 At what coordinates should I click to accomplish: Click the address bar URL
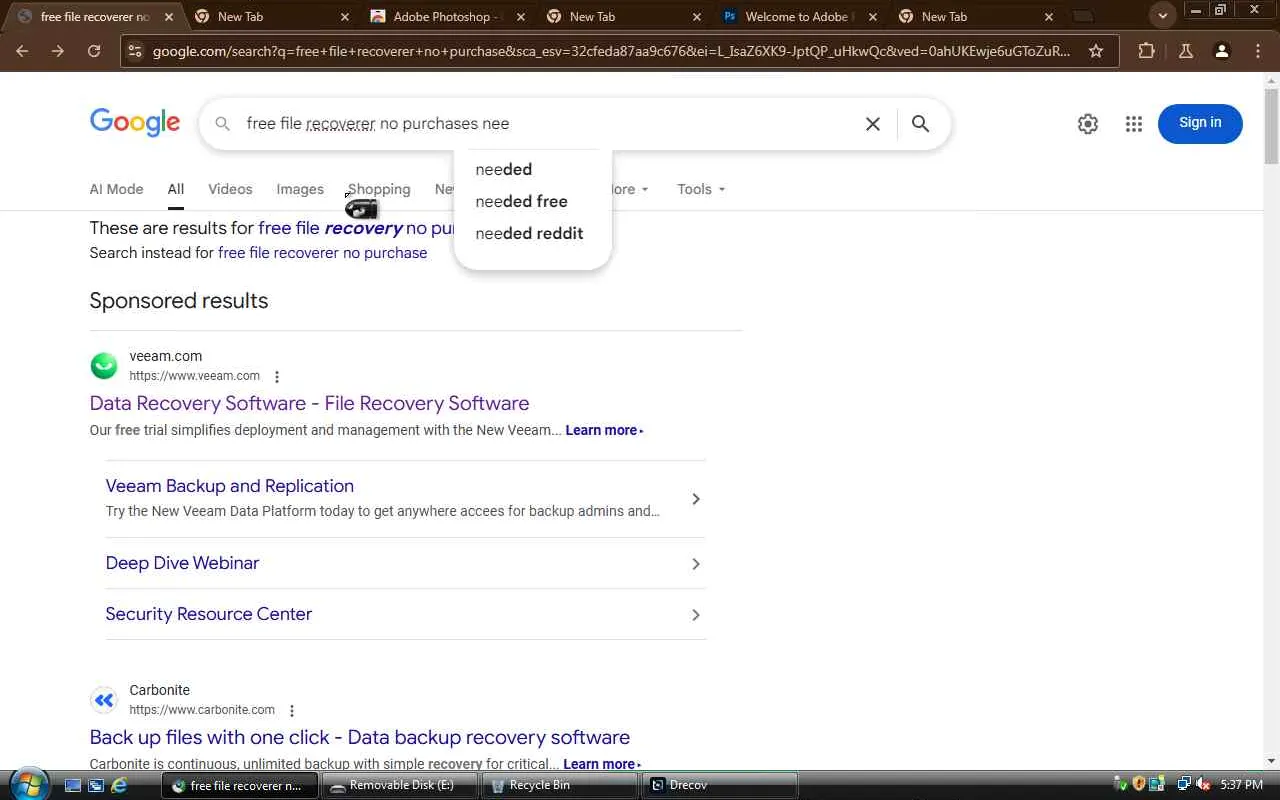[x=611, y=51]
